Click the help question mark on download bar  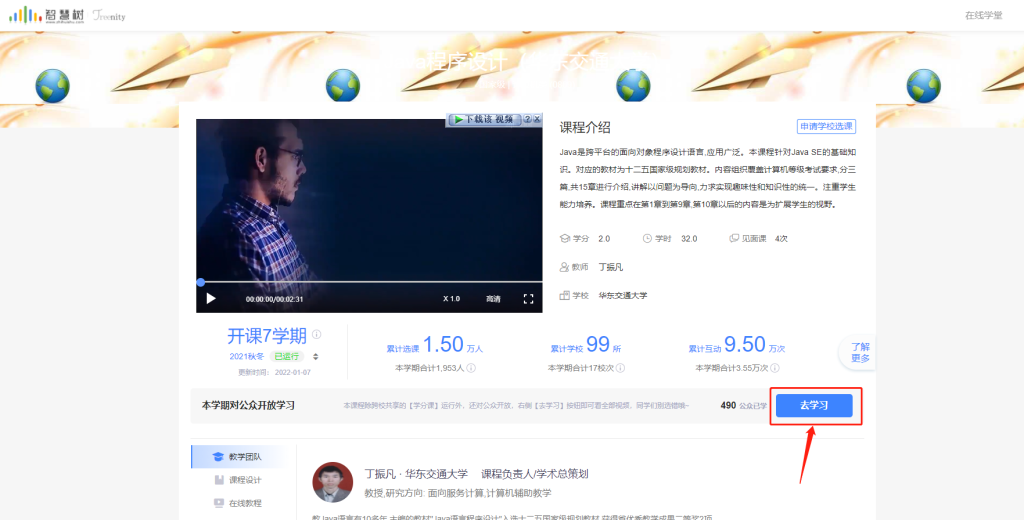(527, 120)
